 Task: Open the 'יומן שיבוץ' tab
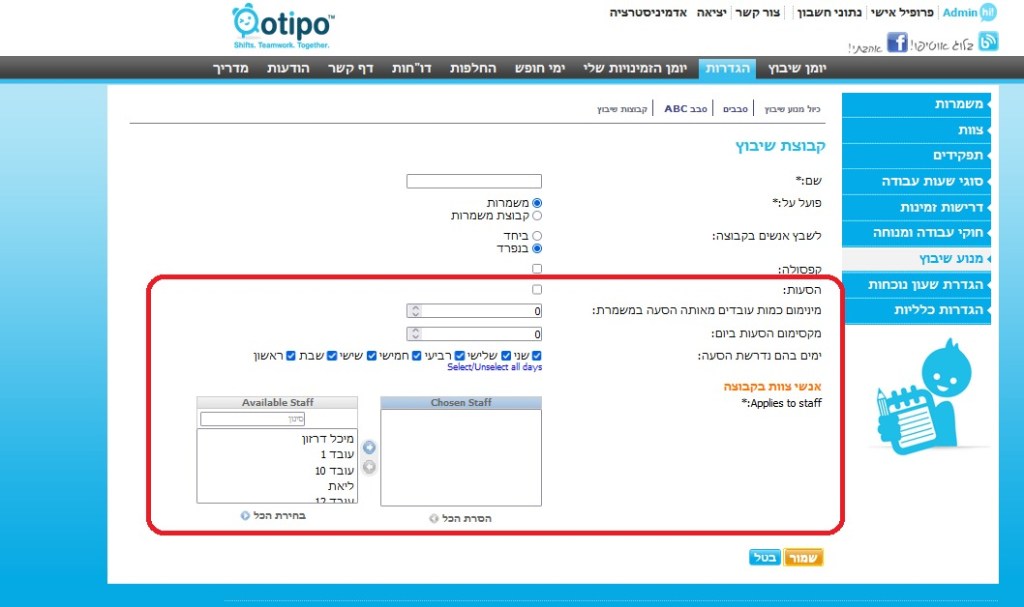coord(797,67)
